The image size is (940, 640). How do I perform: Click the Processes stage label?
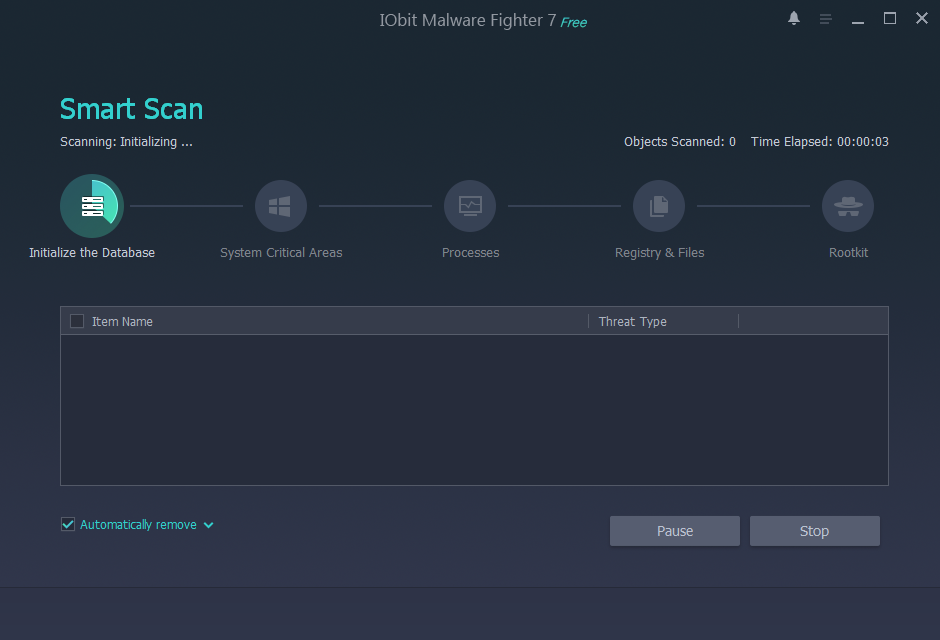pyautogui.click(x=471, y=253)
